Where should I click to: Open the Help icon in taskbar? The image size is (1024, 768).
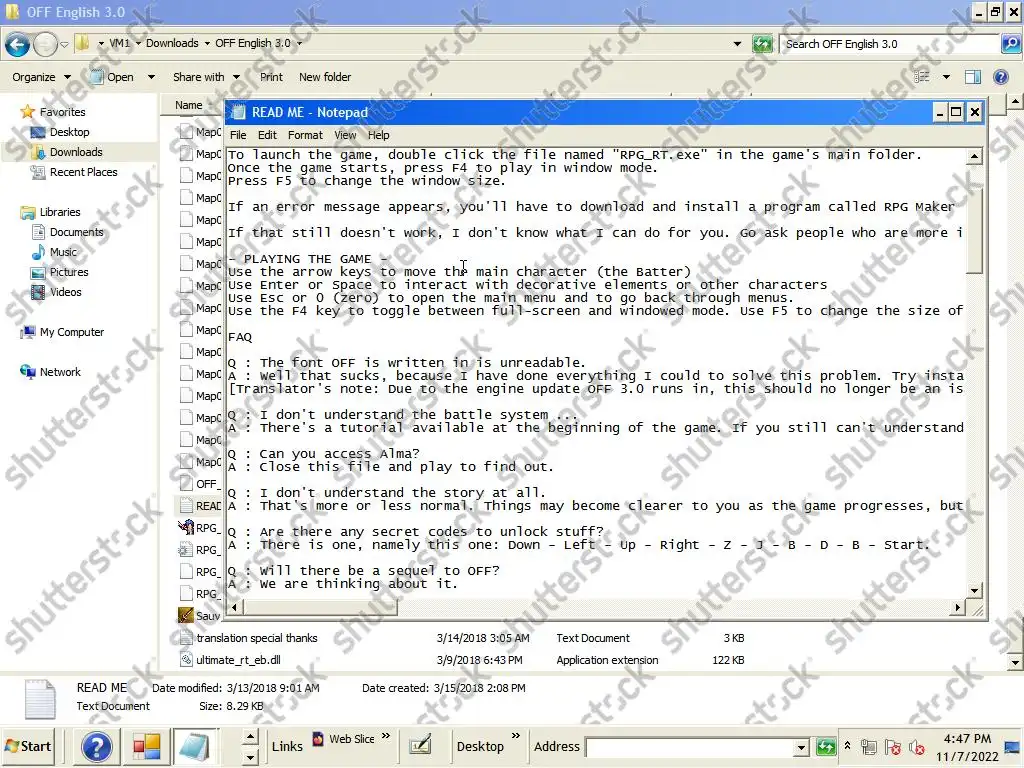pyautogui.click(x=96, y=746)
